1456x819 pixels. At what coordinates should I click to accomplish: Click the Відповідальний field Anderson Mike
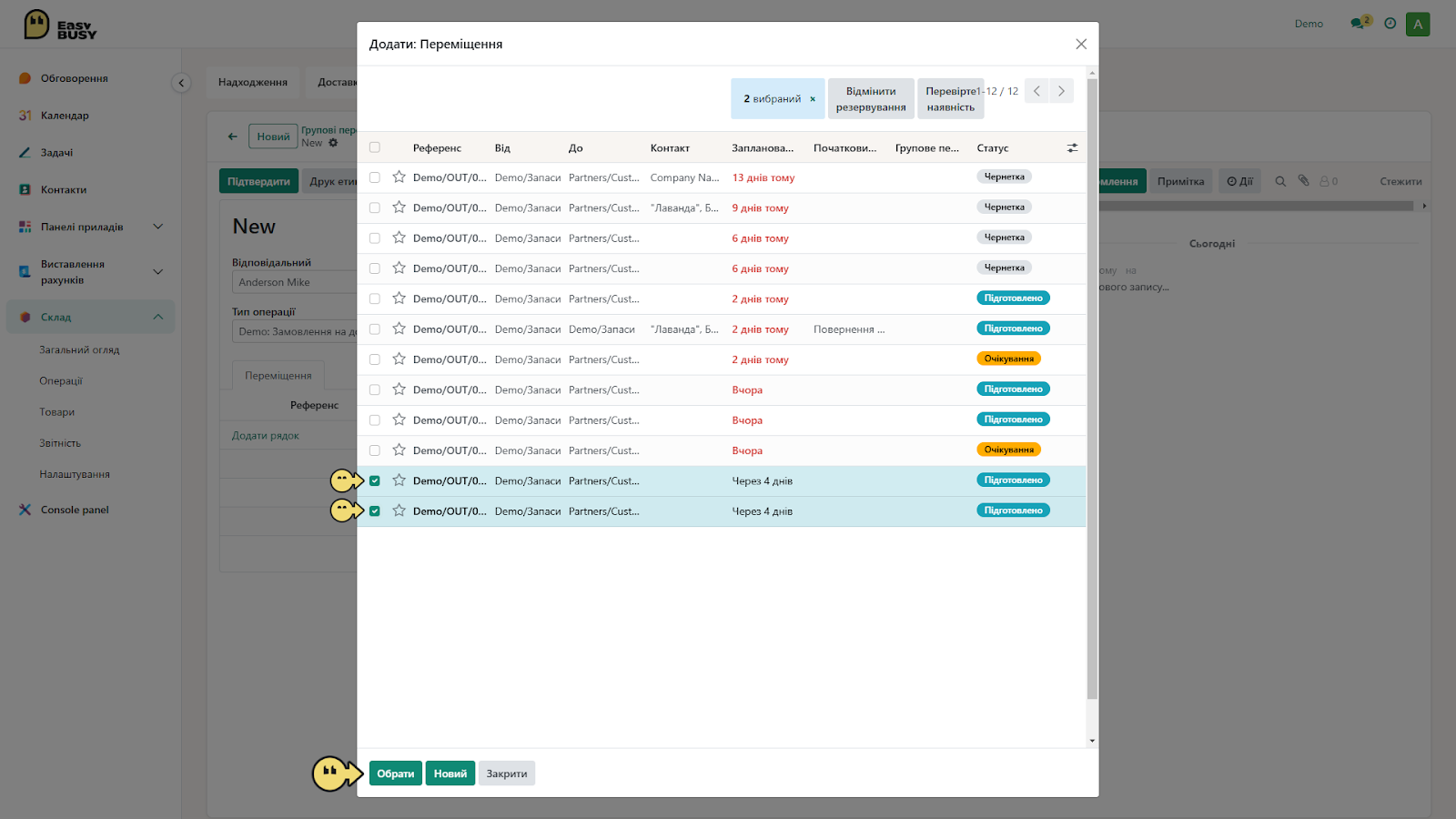point(293,282)
